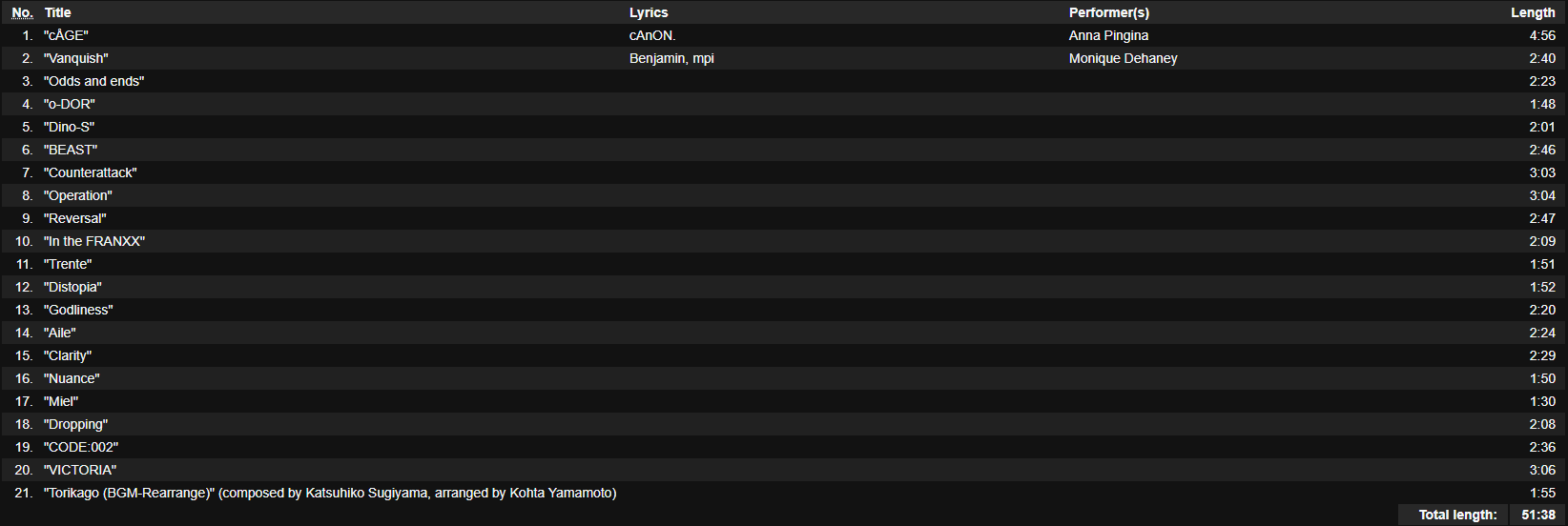Click lyricist name "cAnON."

pyautogui.click(x=652, y=35)
